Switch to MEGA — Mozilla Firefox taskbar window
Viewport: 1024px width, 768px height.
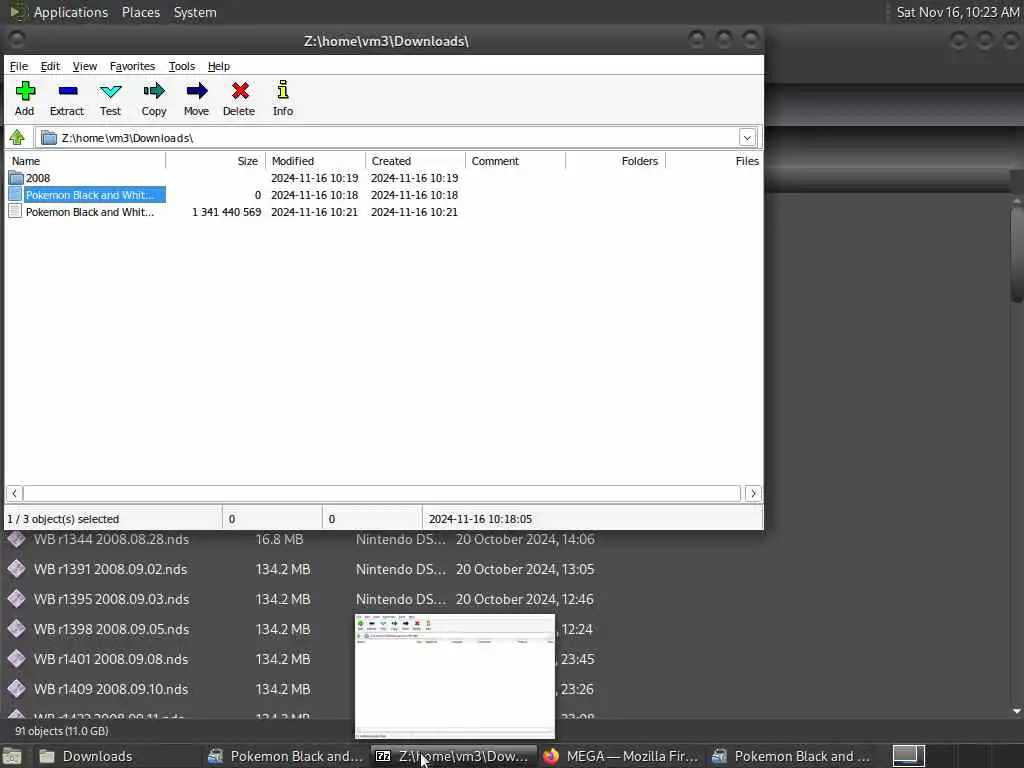click(622, 756)
